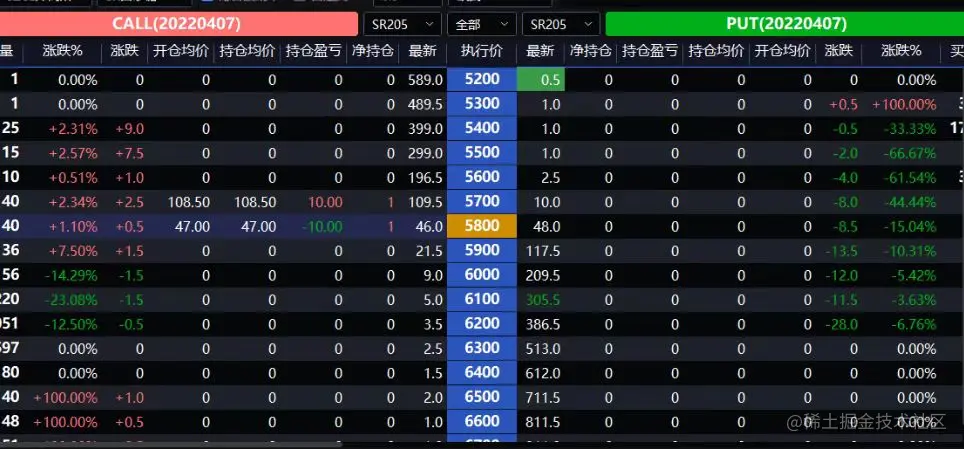This screenshot has height=449, width=964.
Task: Click the +7.50% change in 5900 row
Action: pos(74,251)
